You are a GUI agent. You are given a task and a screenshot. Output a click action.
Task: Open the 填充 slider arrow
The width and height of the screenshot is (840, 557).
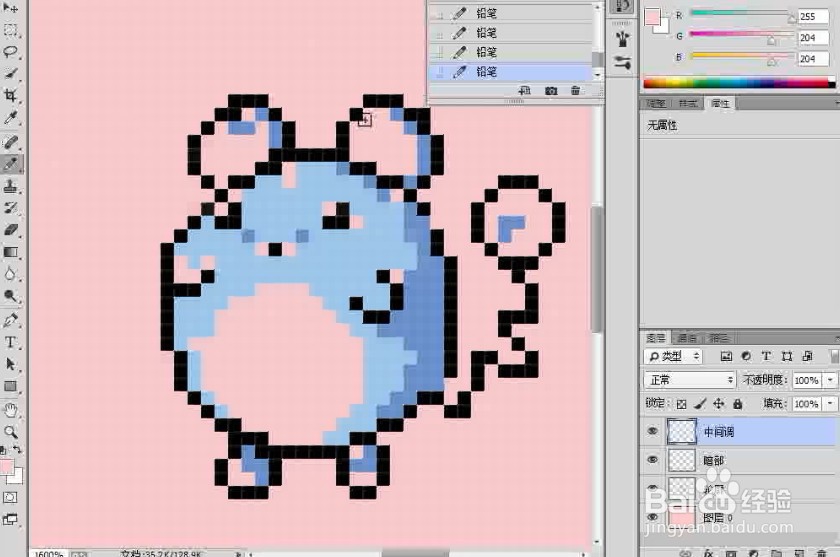830,404
